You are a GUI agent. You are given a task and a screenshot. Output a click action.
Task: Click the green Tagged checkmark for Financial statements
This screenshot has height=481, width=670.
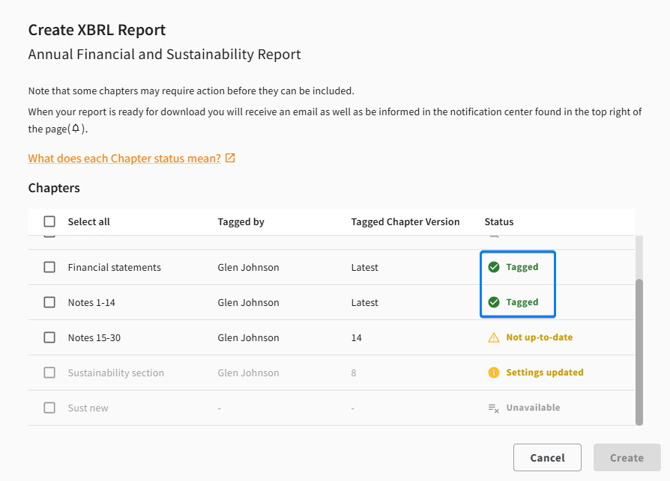(x=493, y=267)
